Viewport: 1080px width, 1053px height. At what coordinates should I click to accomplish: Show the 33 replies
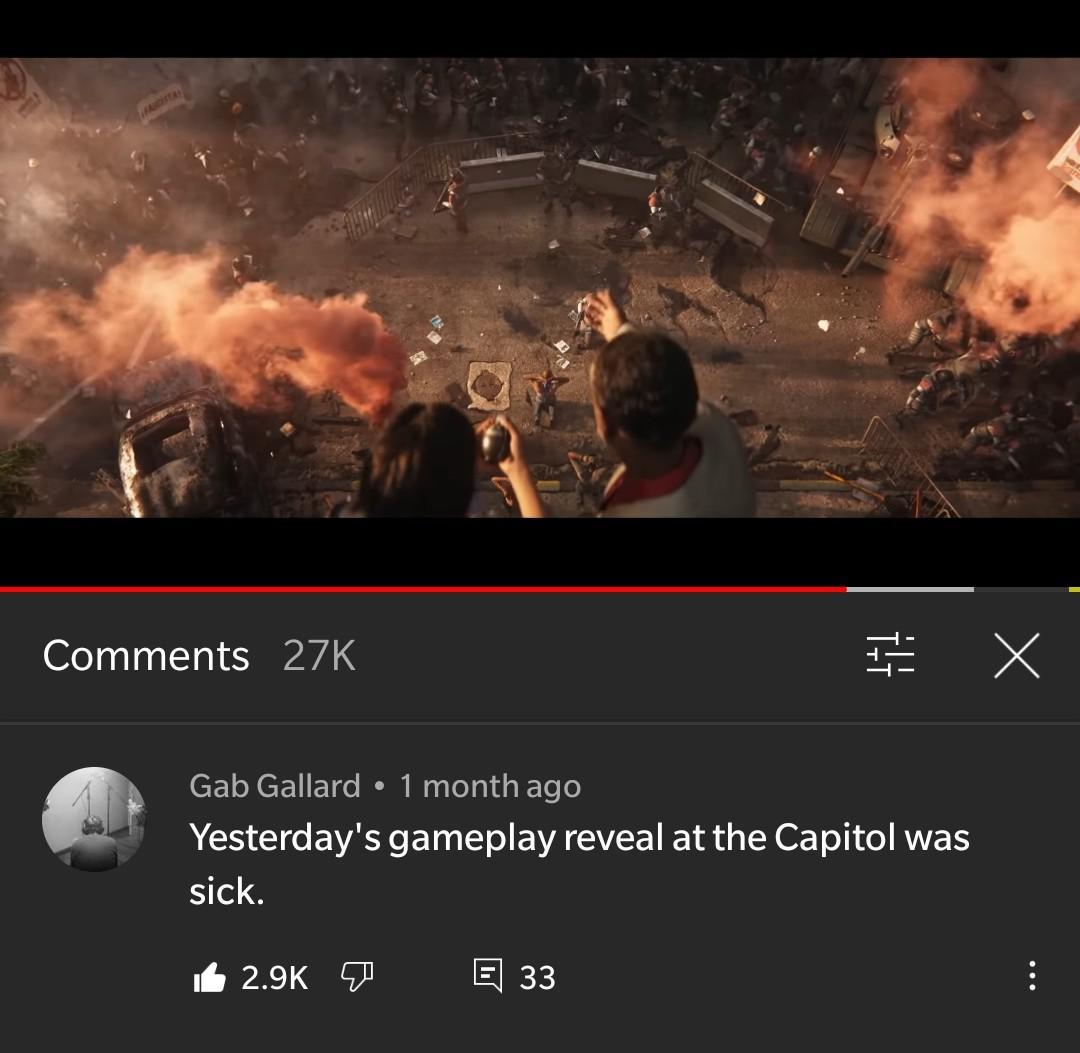coord(537,977)
